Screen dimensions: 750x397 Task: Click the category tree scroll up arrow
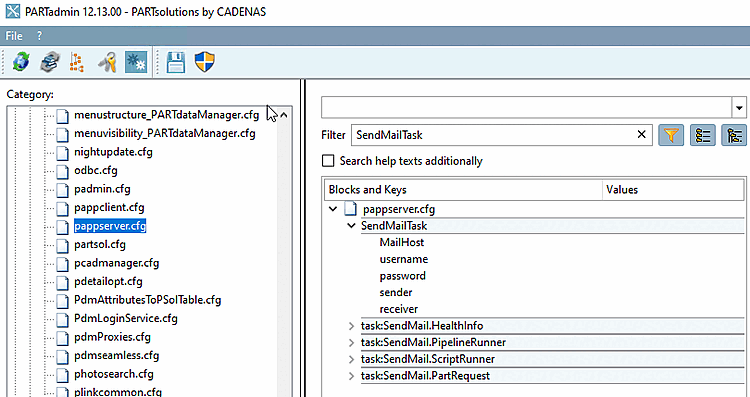(284, 115)
